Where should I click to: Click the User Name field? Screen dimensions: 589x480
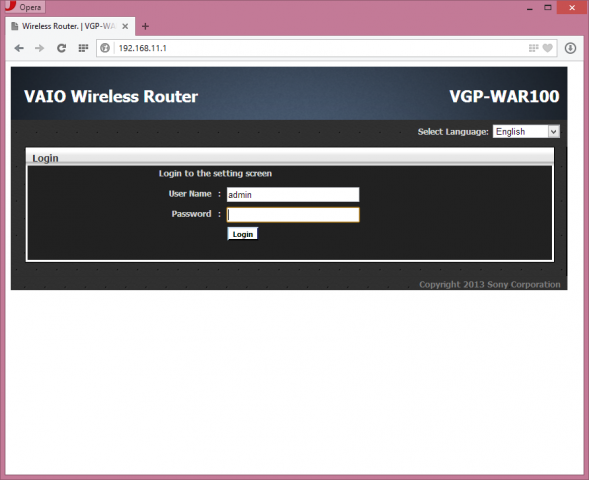point(293,195)
